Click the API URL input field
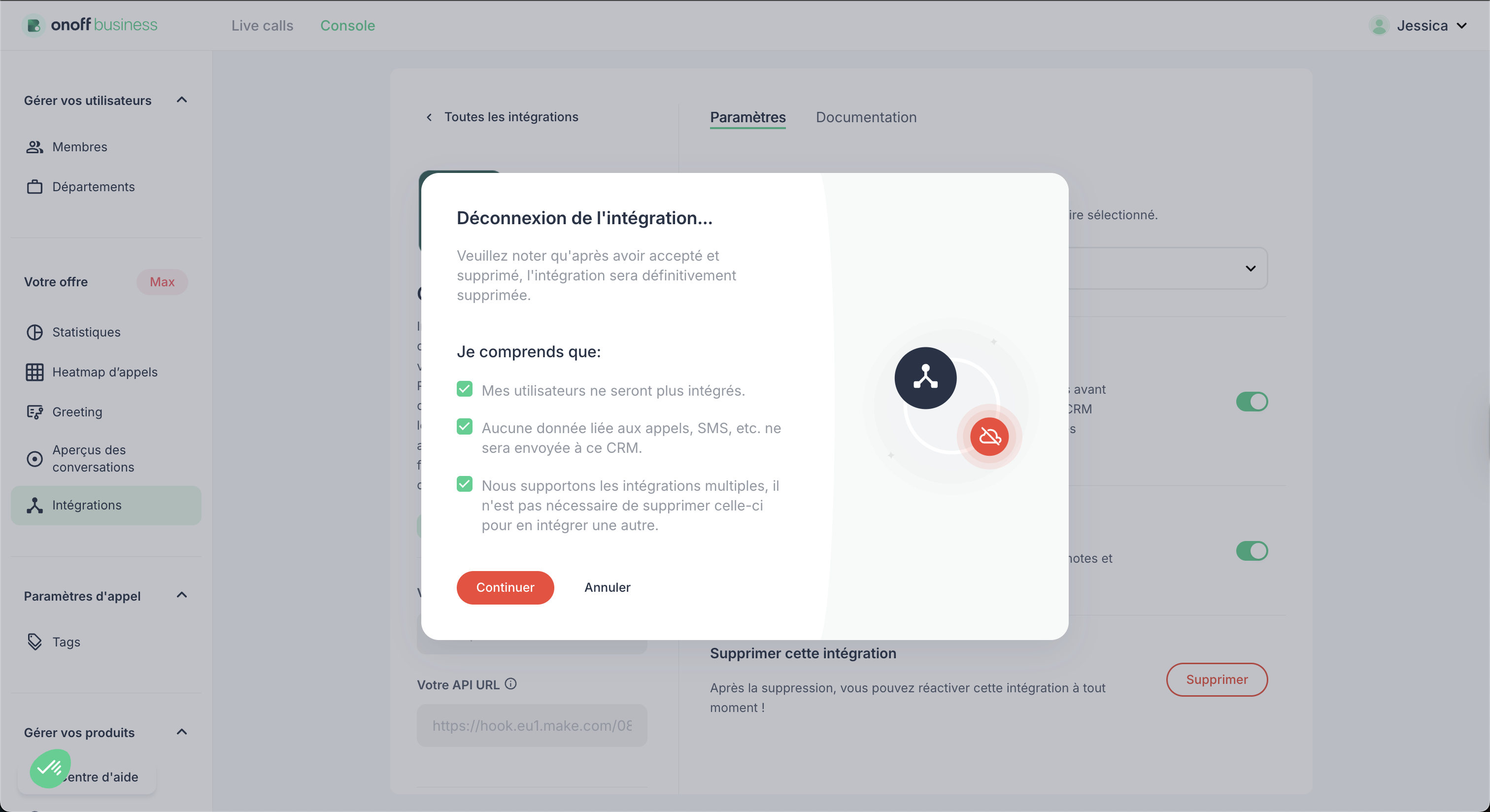The width and height of the screenshot is (1490, 812). point(532,725)
